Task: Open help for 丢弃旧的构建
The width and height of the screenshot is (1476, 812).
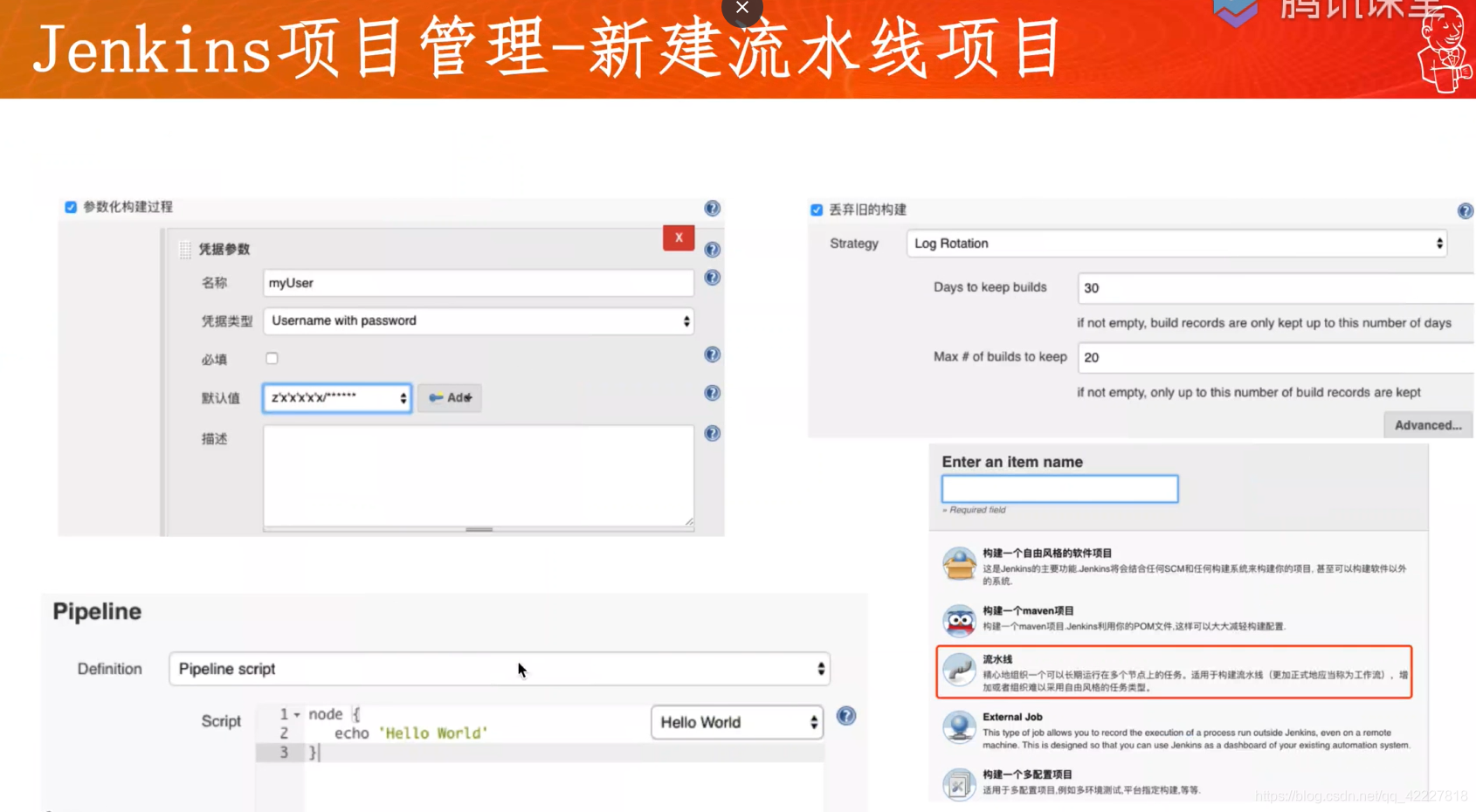Action: coord(1466,210)
